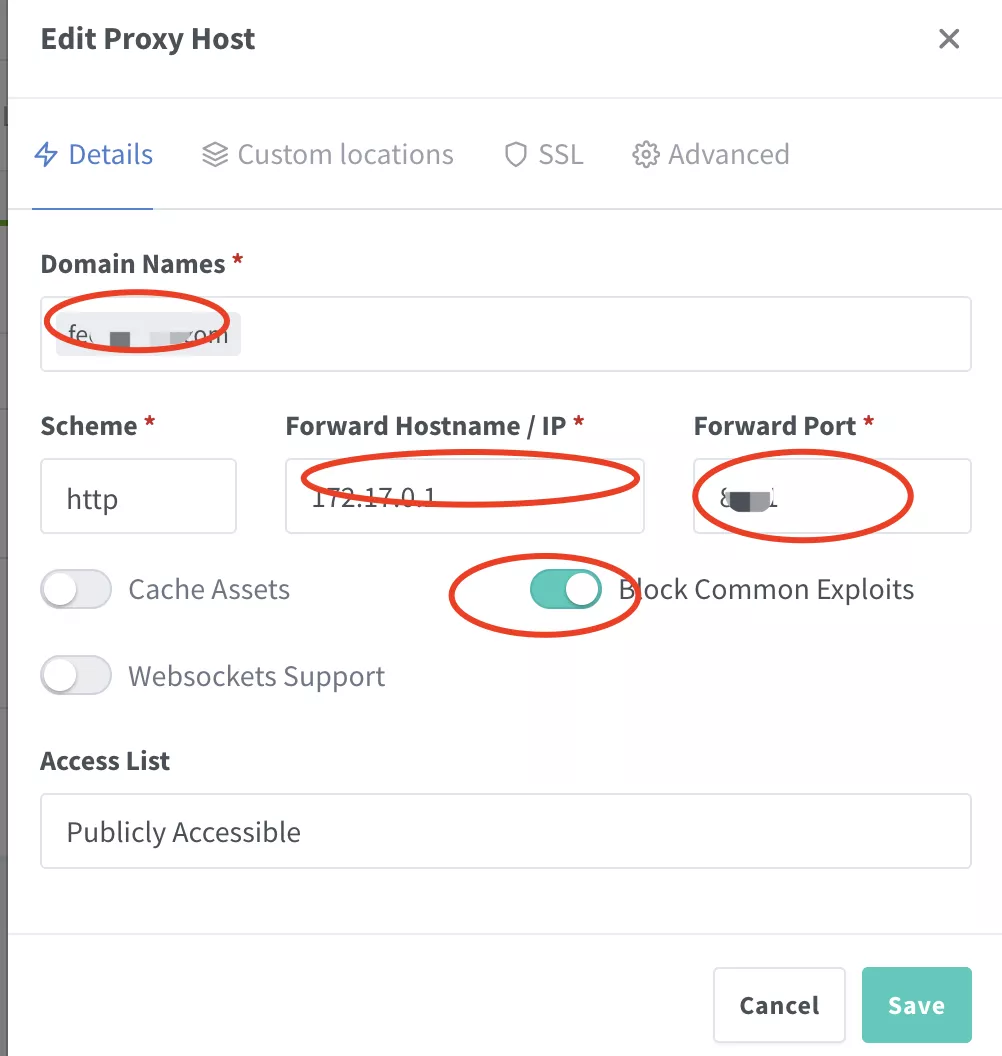Screen dimensions: 1002x1056
Task: Open the SSL tab
Action: click(x=560, y=155)
